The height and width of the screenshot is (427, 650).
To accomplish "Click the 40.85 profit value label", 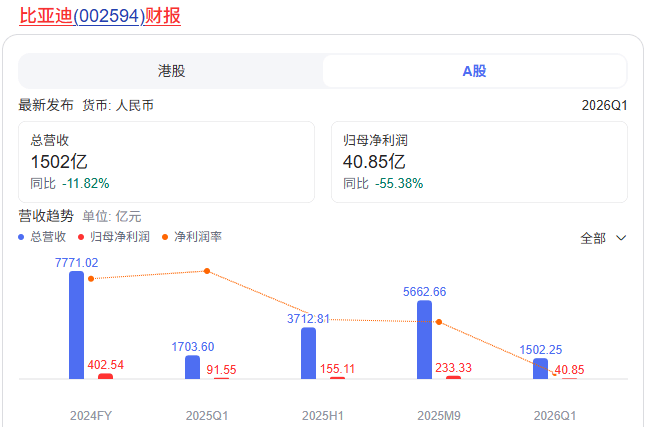I will tap(570, 369).
